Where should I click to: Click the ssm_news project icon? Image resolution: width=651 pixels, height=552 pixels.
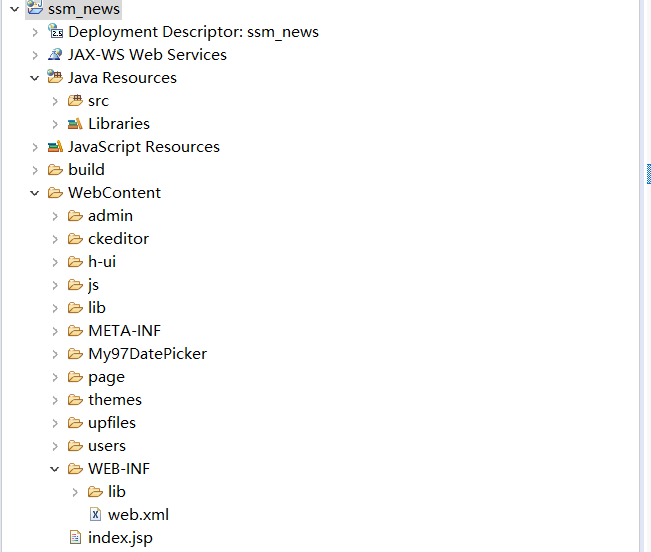point(35,9)
